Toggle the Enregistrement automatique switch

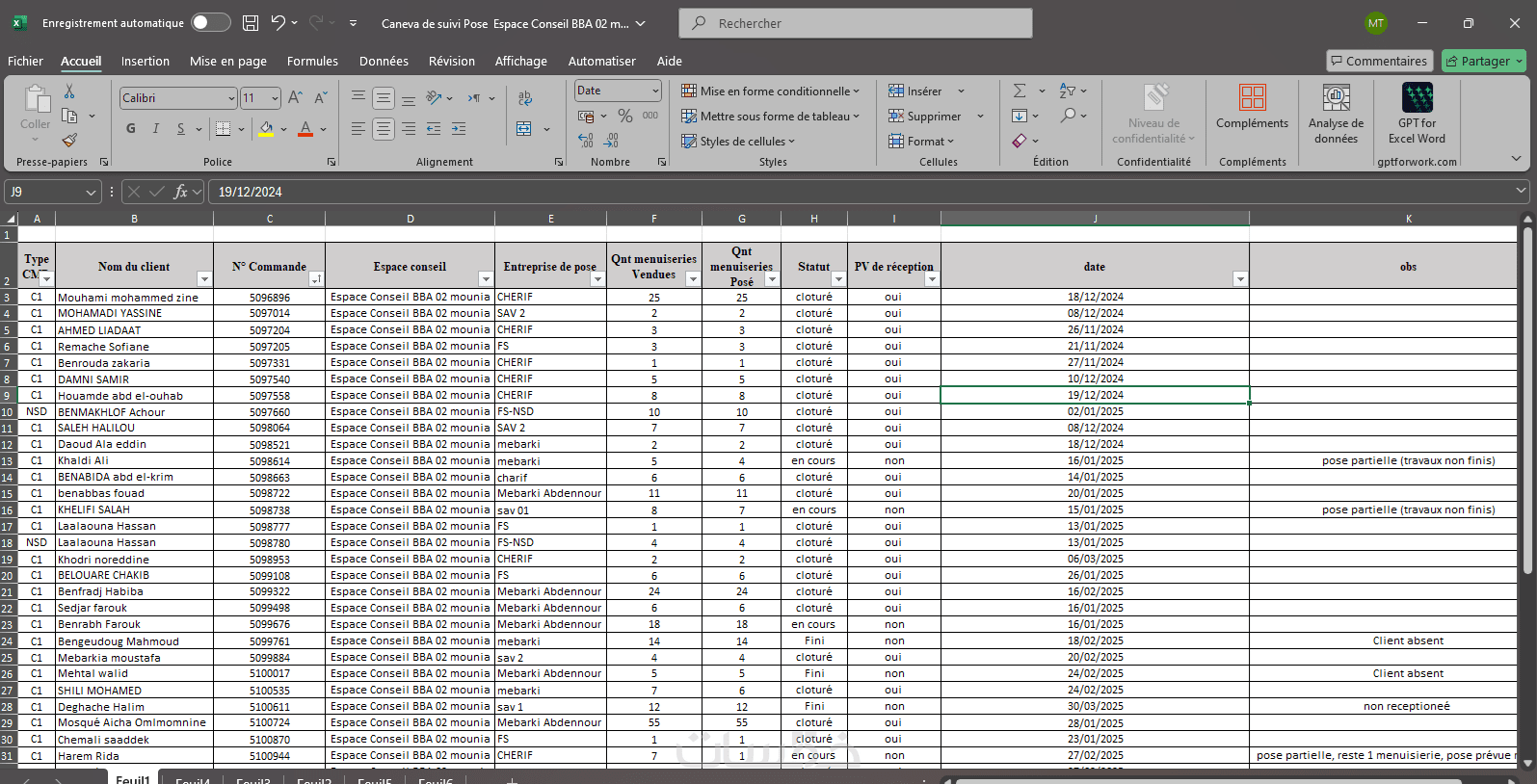click(x=210, y=23)
